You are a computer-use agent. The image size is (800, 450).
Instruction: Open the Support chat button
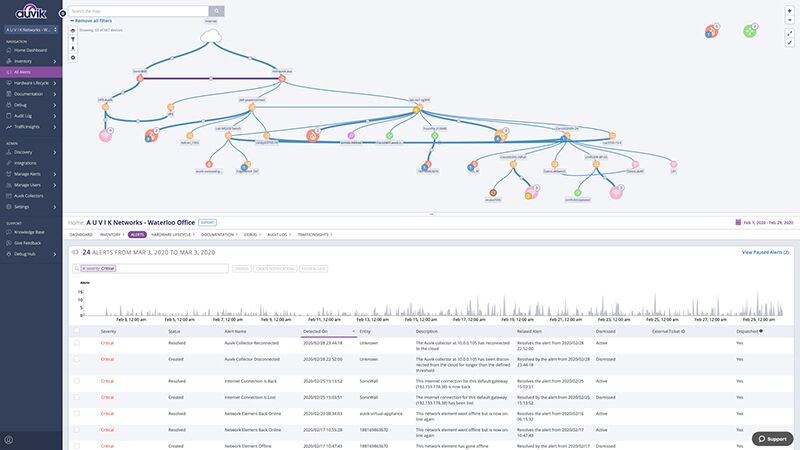pos(771,438)
